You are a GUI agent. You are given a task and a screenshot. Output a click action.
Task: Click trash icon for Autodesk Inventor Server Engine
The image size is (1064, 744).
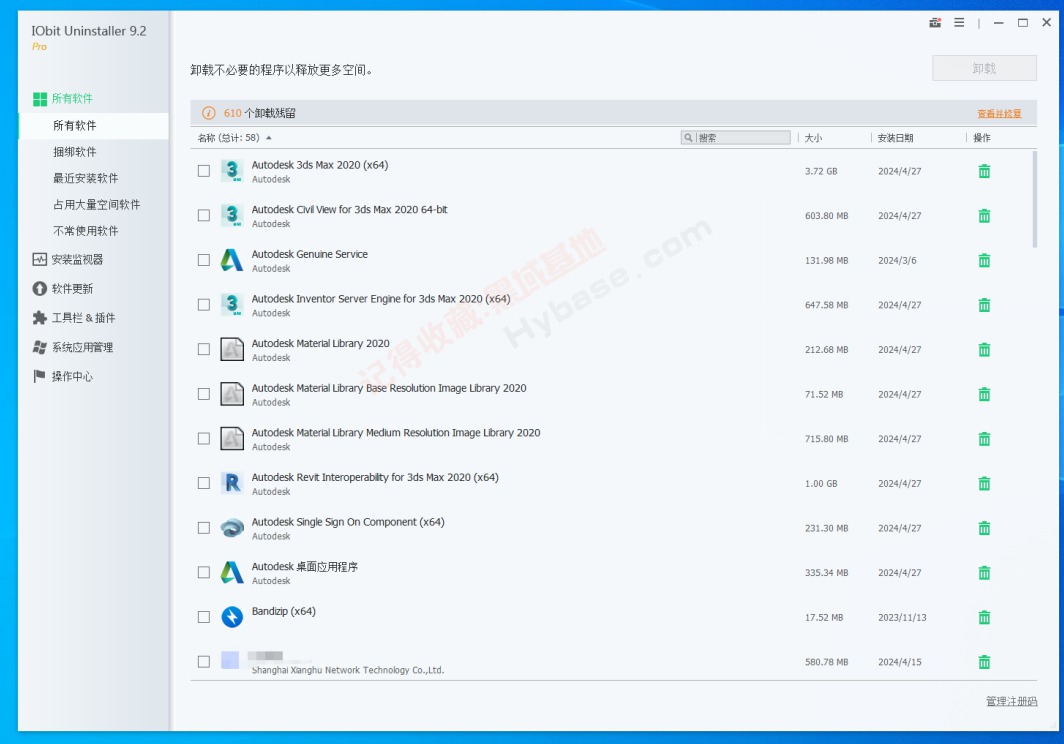984,305
